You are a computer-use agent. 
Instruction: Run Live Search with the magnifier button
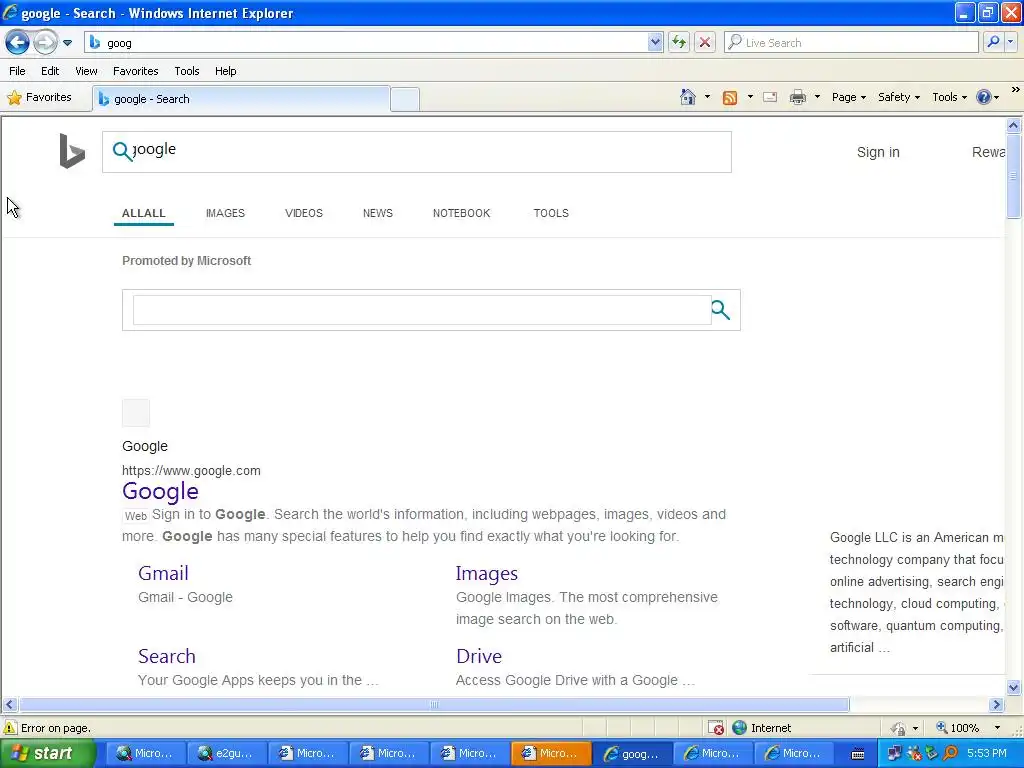pyautogui.click(x=993, y=42)
